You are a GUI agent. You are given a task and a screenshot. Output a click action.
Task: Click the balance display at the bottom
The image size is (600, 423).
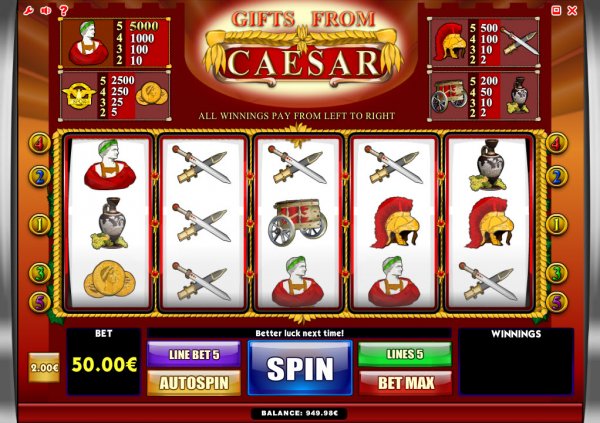[x=300, y=413]
